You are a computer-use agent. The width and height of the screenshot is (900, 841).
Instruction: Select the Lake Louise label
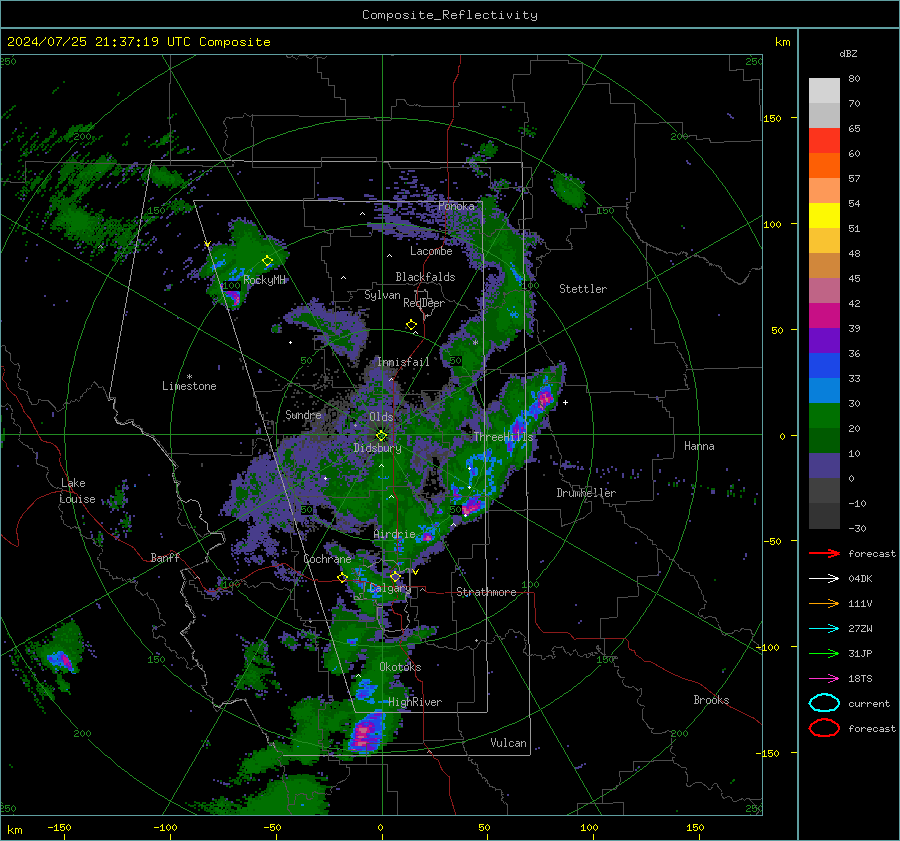[x=78, y=491]
